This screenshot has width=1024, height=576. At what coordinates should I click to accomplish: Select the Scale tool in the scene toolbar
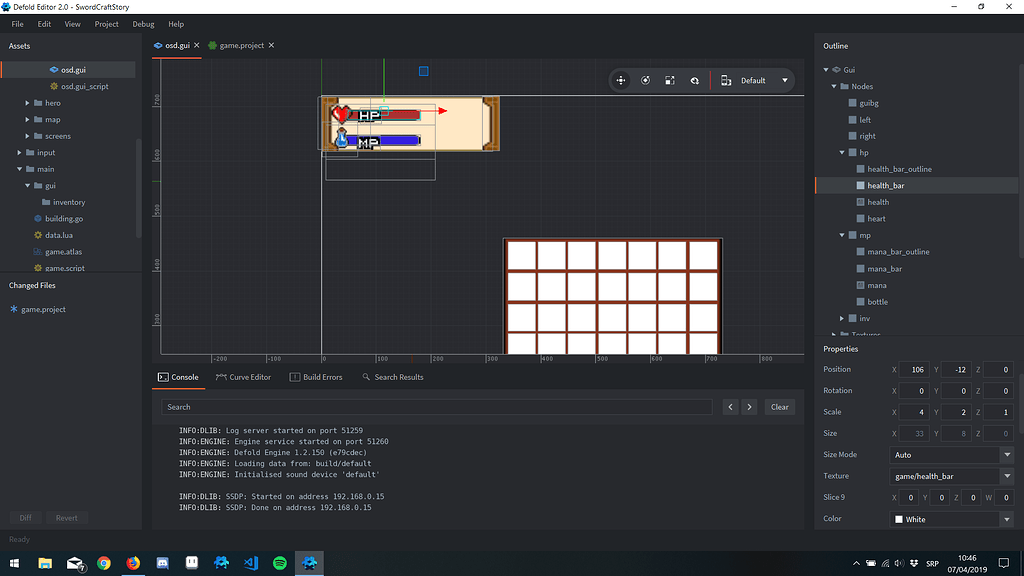670,80
